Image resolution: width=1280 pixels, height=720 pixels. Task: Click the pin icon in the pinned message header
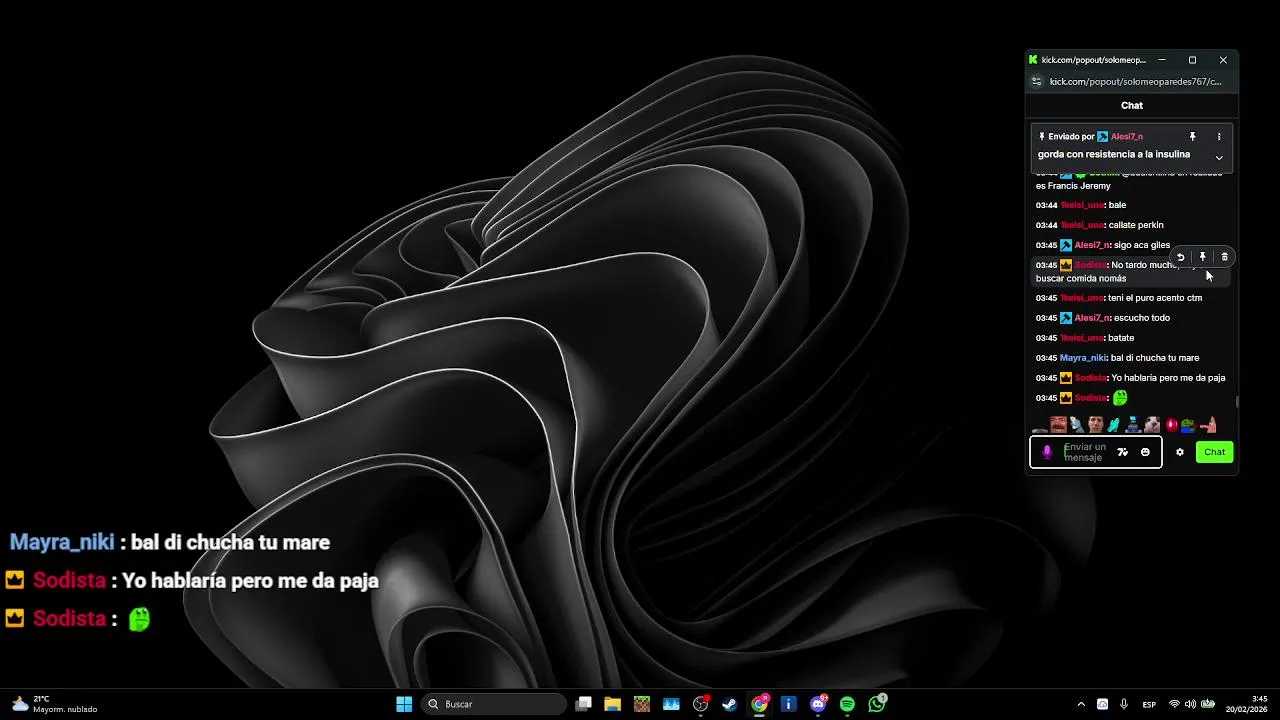(x=1192, y=136)
